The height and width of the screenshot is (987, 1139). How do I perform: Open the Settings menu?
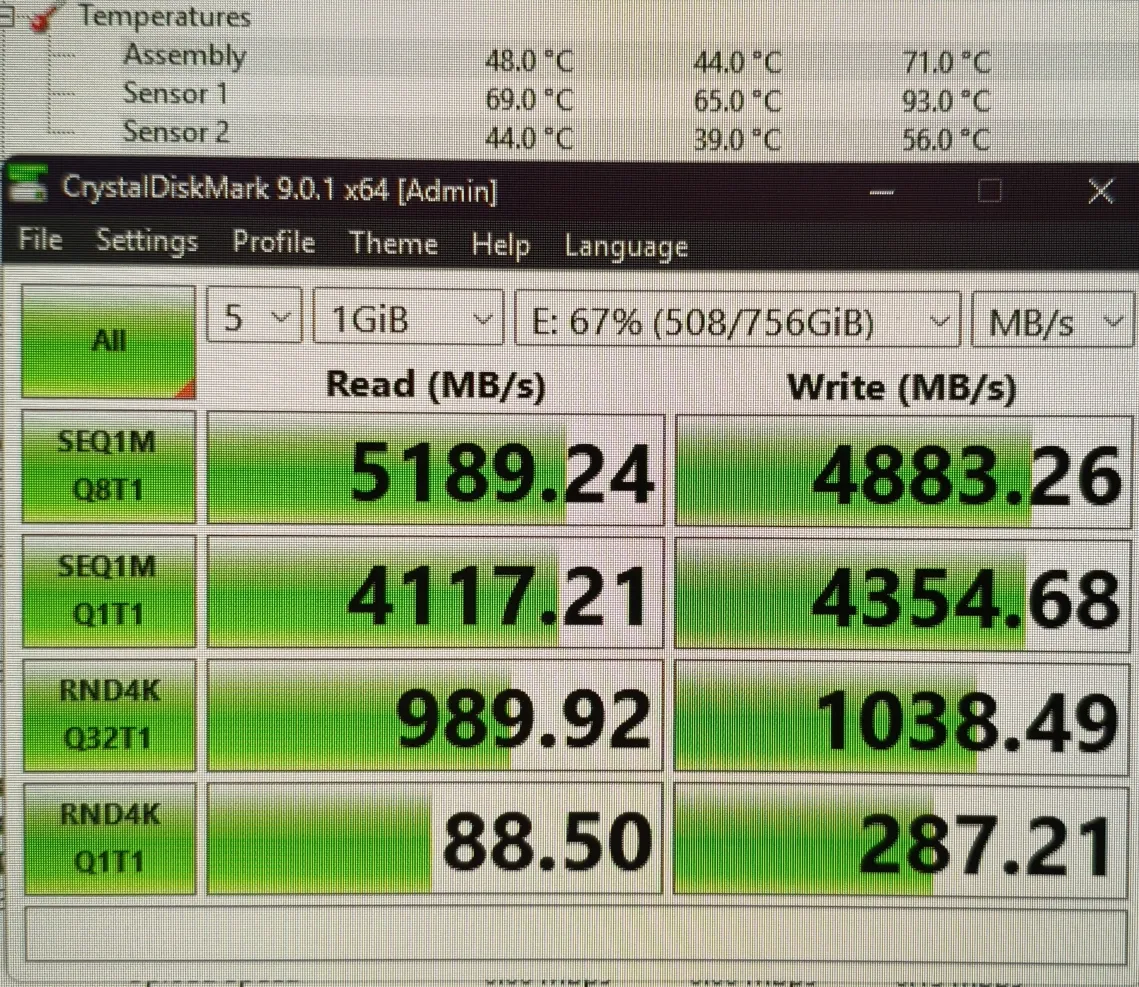pyautogui.click(x=147, y=242)
